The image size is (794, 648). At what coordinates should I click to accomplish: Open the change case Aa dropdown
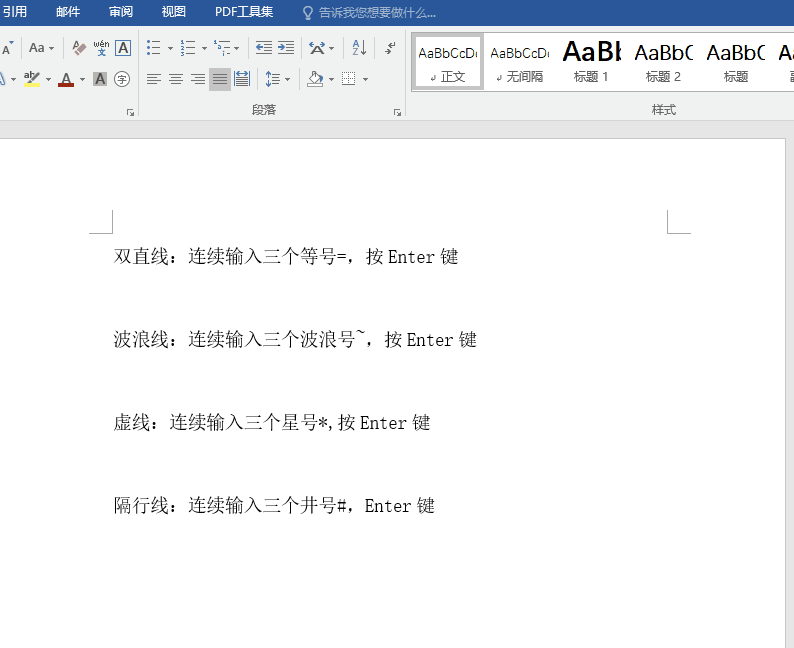[41, 48]
